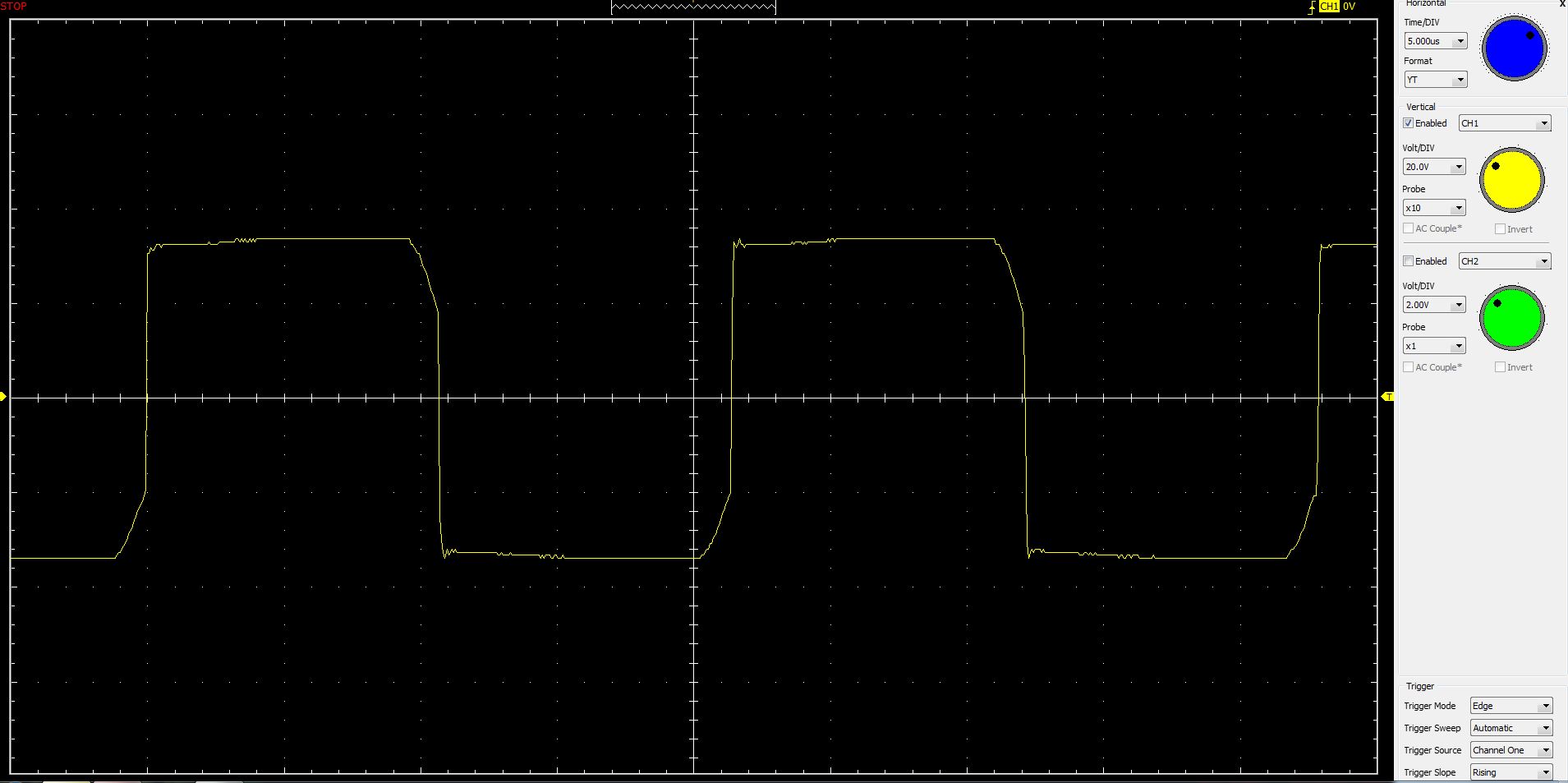The height and width of the screenshot is (783, 1568).
Task: Click the blue Time/DIV knob
Action: point(1514,48)
